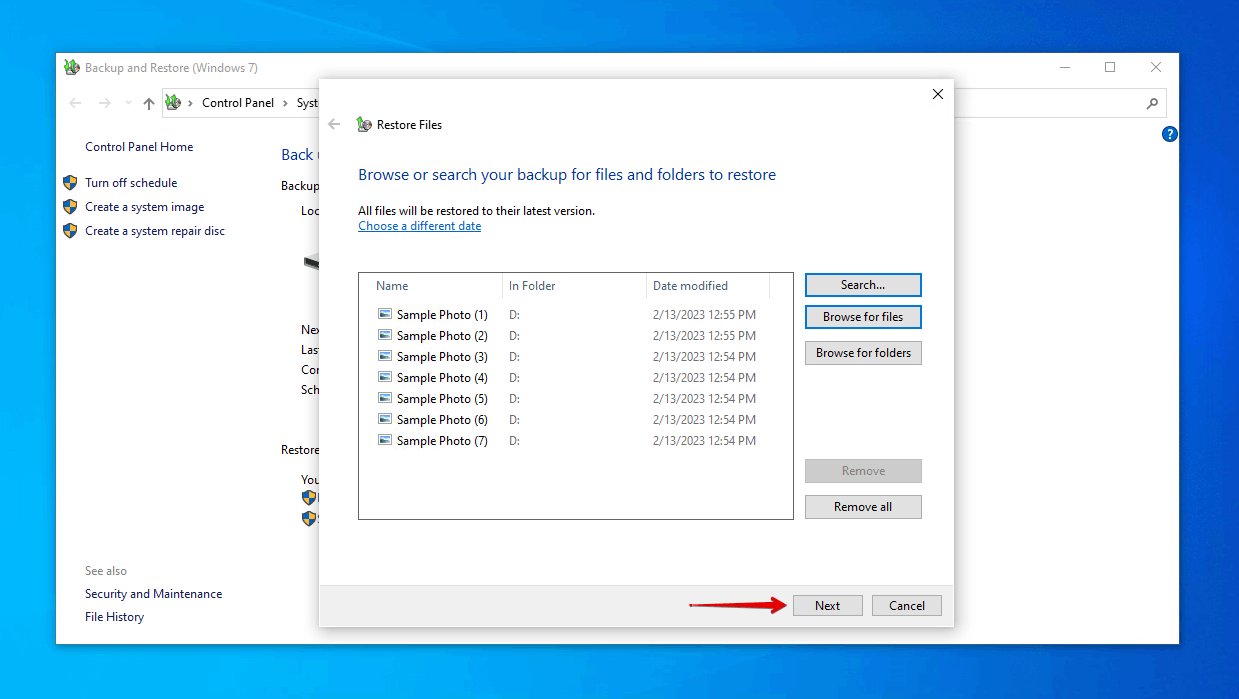Click the image icon of Sample Photo (4)
The width and height of the screenshot is (1239, 699).
pyautogui.click(x=385, y=377)
